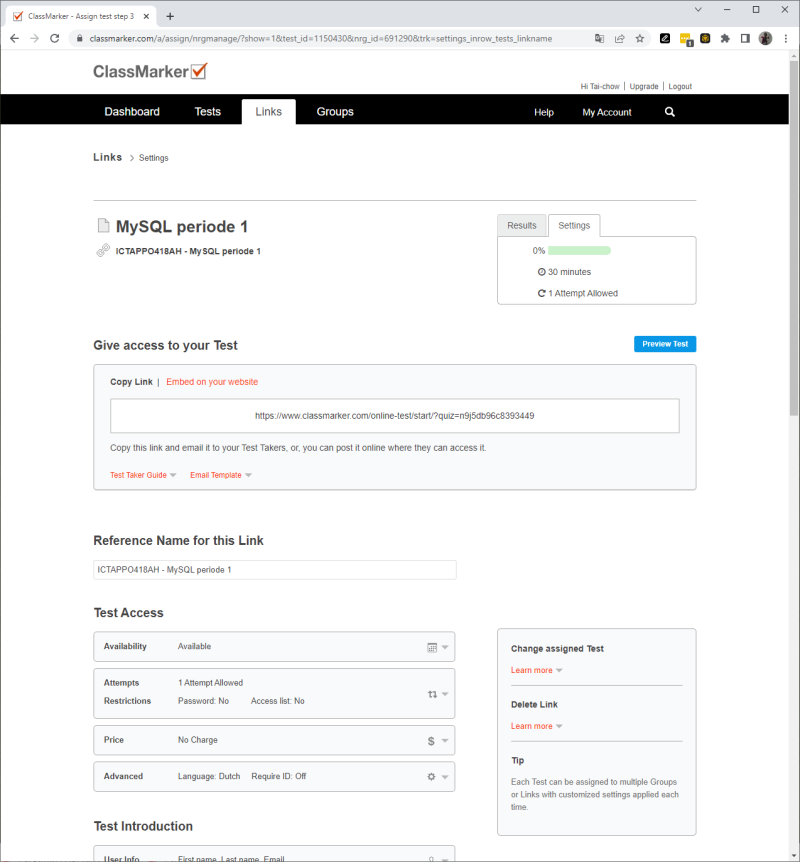Image resolution: width=800 pixels, height=862 pixels.
Task: Open Help in the navigation bar
Action: (544, 112)
